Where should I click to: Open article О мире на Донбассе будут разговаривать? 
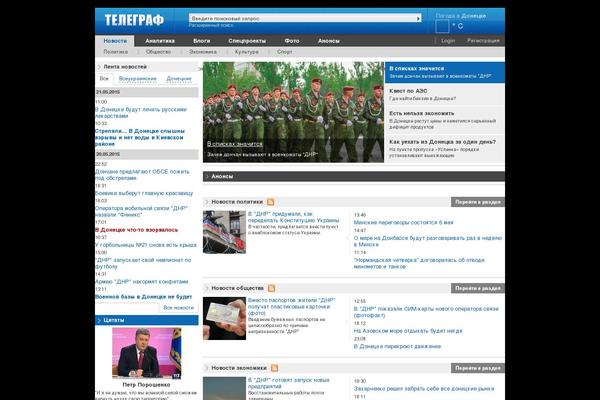(x=428, y=241)
